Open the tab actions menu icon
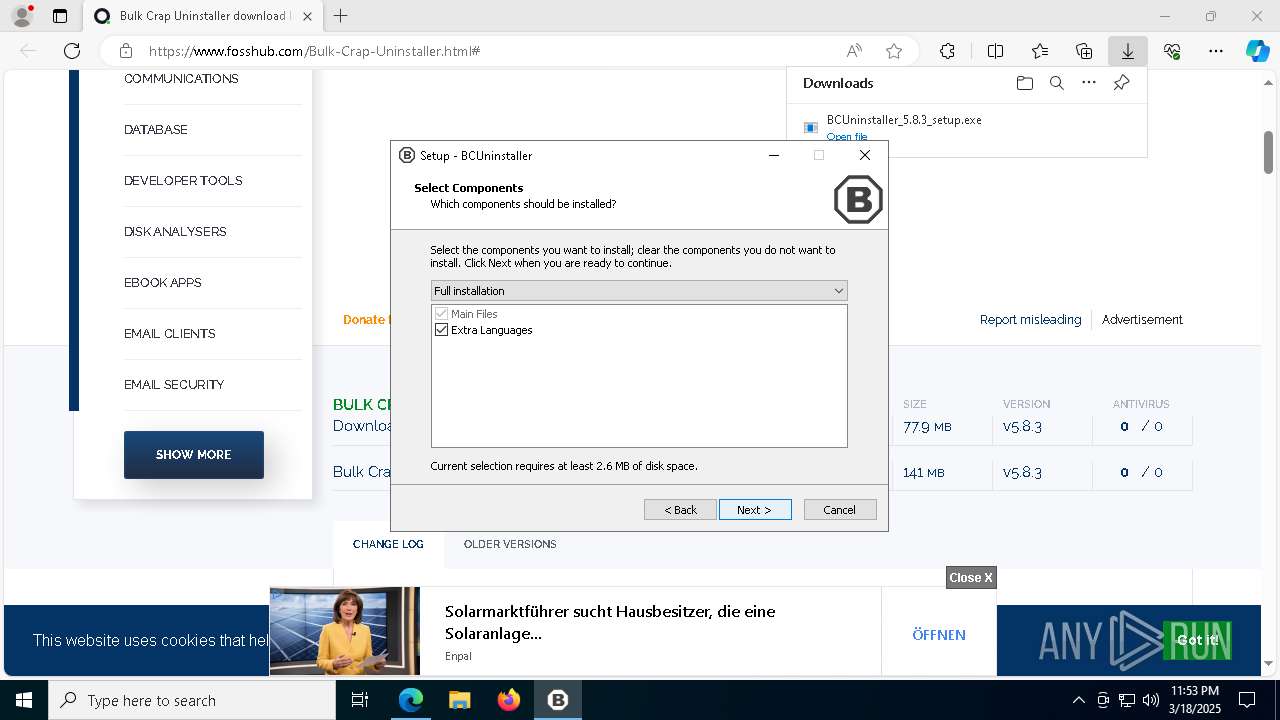The image size is (1280, 720). click(60, 16)
